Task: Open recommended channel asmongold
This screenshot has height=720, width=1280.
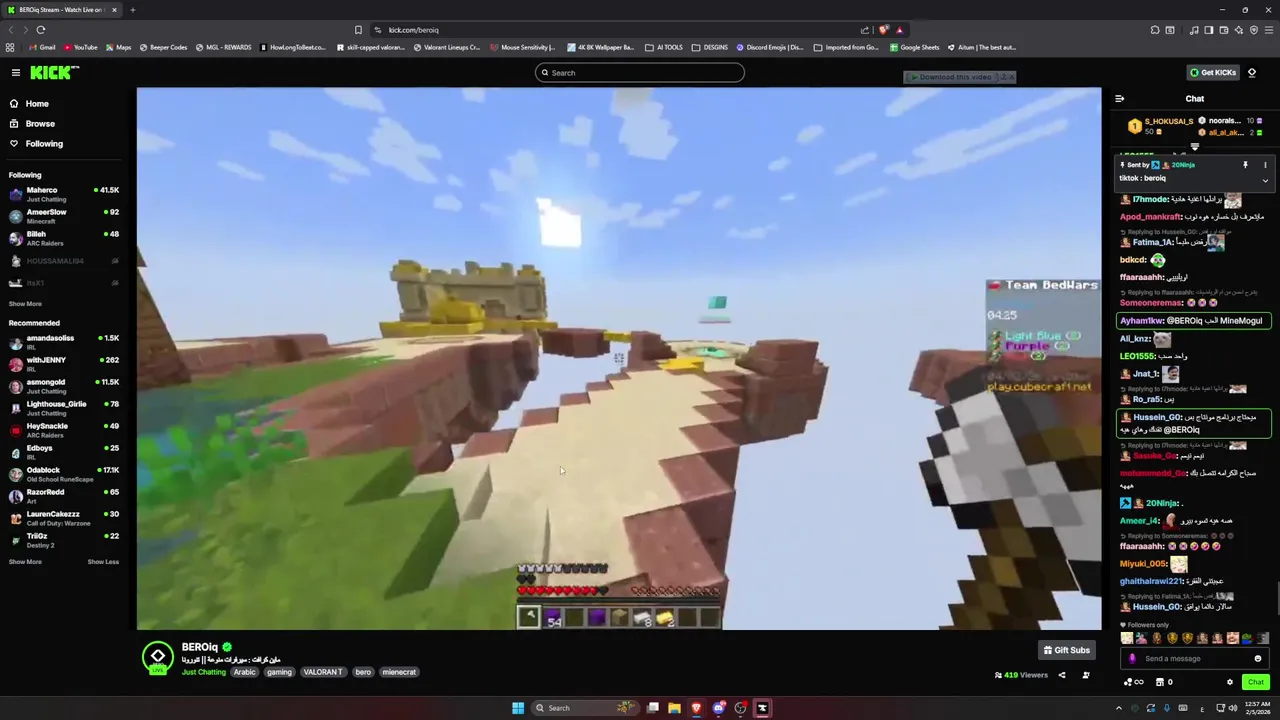Action: (x=63, y=386)
